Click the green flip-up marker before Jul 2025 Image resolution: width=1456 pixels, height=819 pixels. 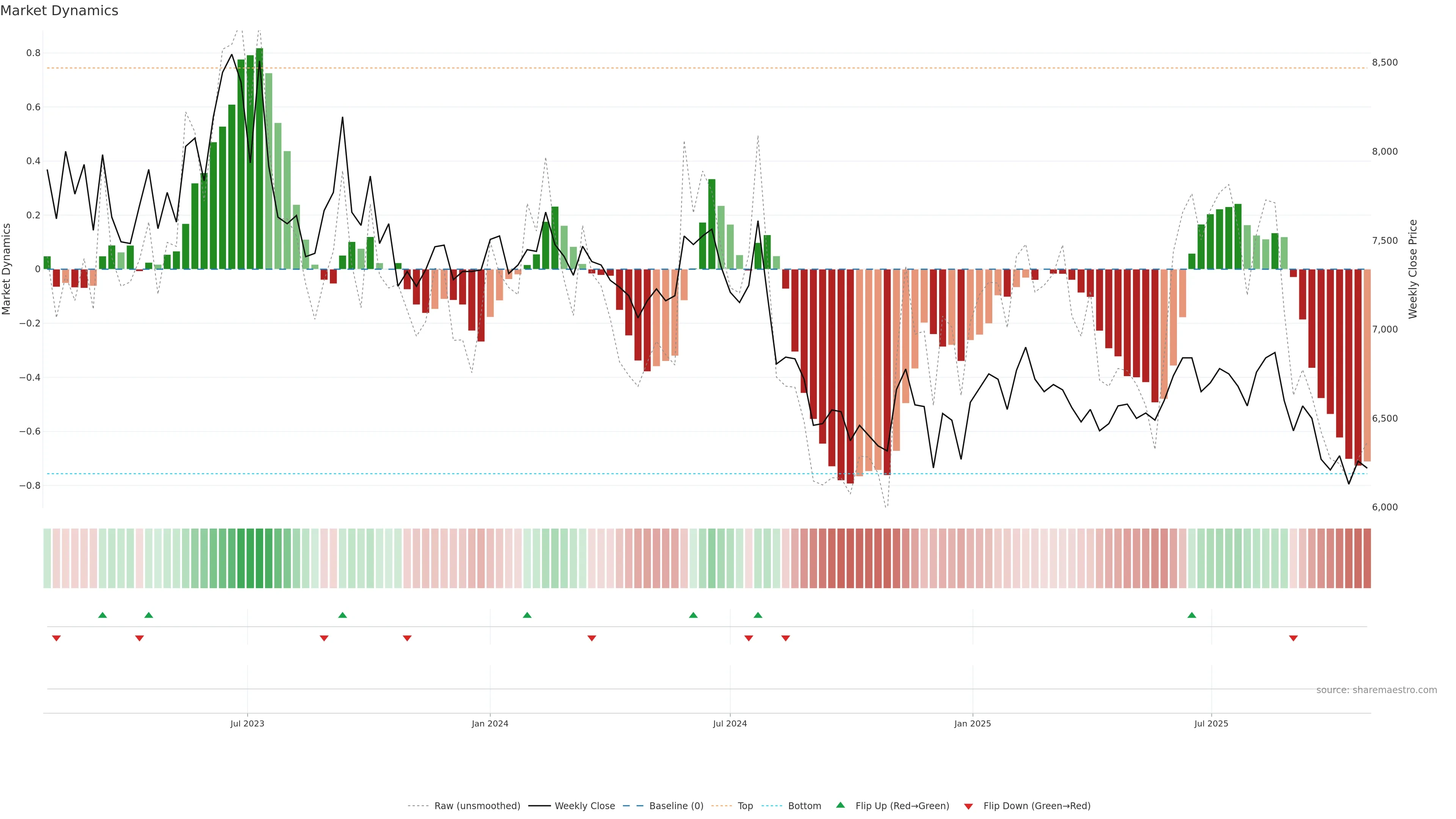1191,615
